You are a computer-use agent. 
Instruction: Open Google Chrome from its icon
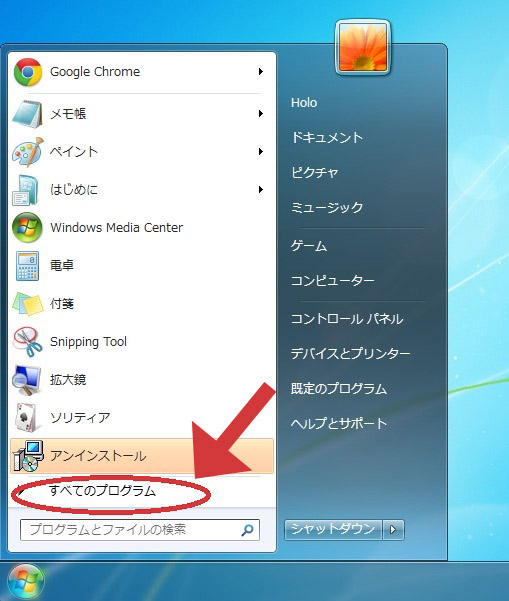[28, 72]
